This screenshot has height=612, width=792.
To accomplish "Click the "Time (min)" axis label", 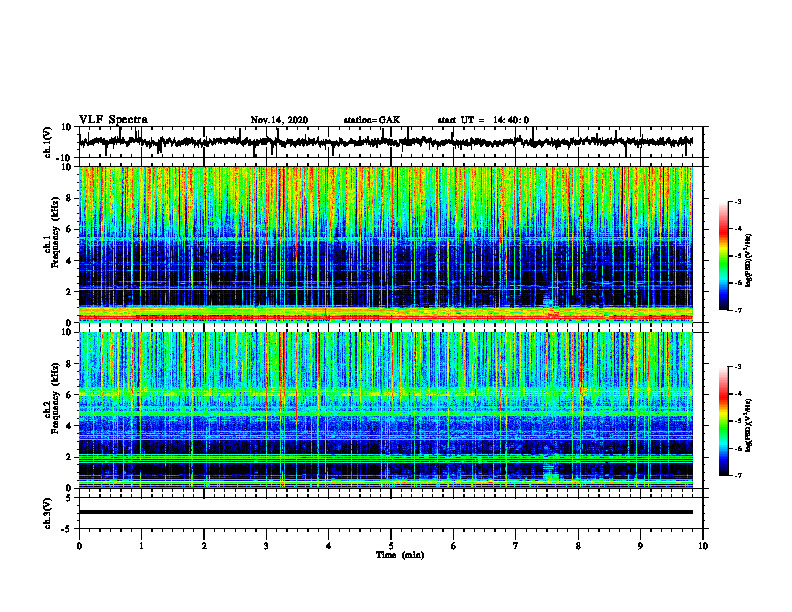I will pyautogui.click(x=400, y=555).
